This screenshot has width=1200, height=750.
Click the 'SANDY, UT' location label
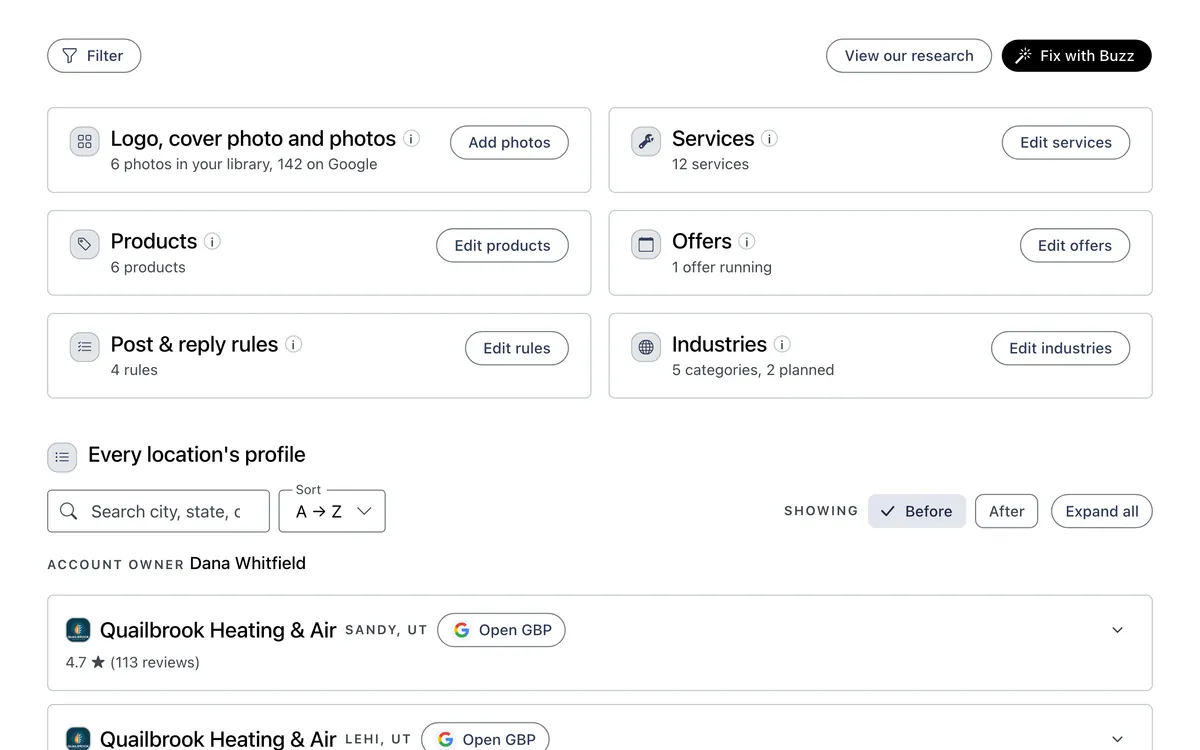(386, 630)
